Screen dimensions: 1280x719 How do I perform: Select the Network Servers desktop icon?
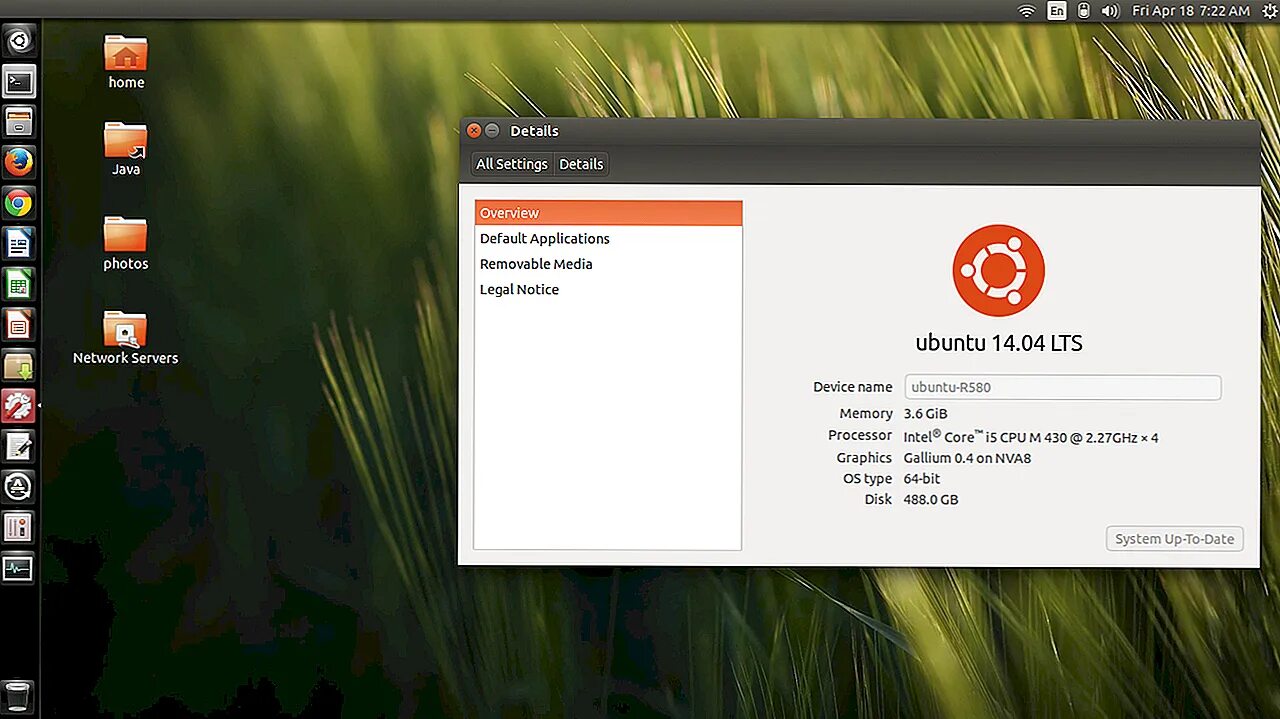[x=126, y=337]
